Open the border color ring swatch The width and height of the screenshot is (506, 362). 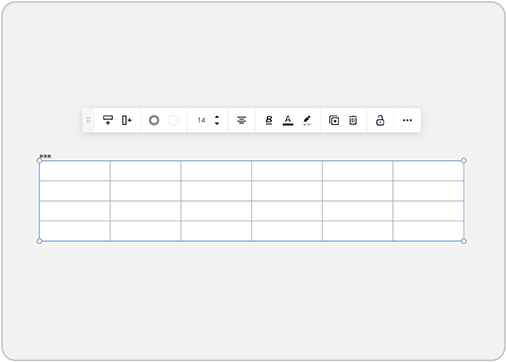pos(154,120)
